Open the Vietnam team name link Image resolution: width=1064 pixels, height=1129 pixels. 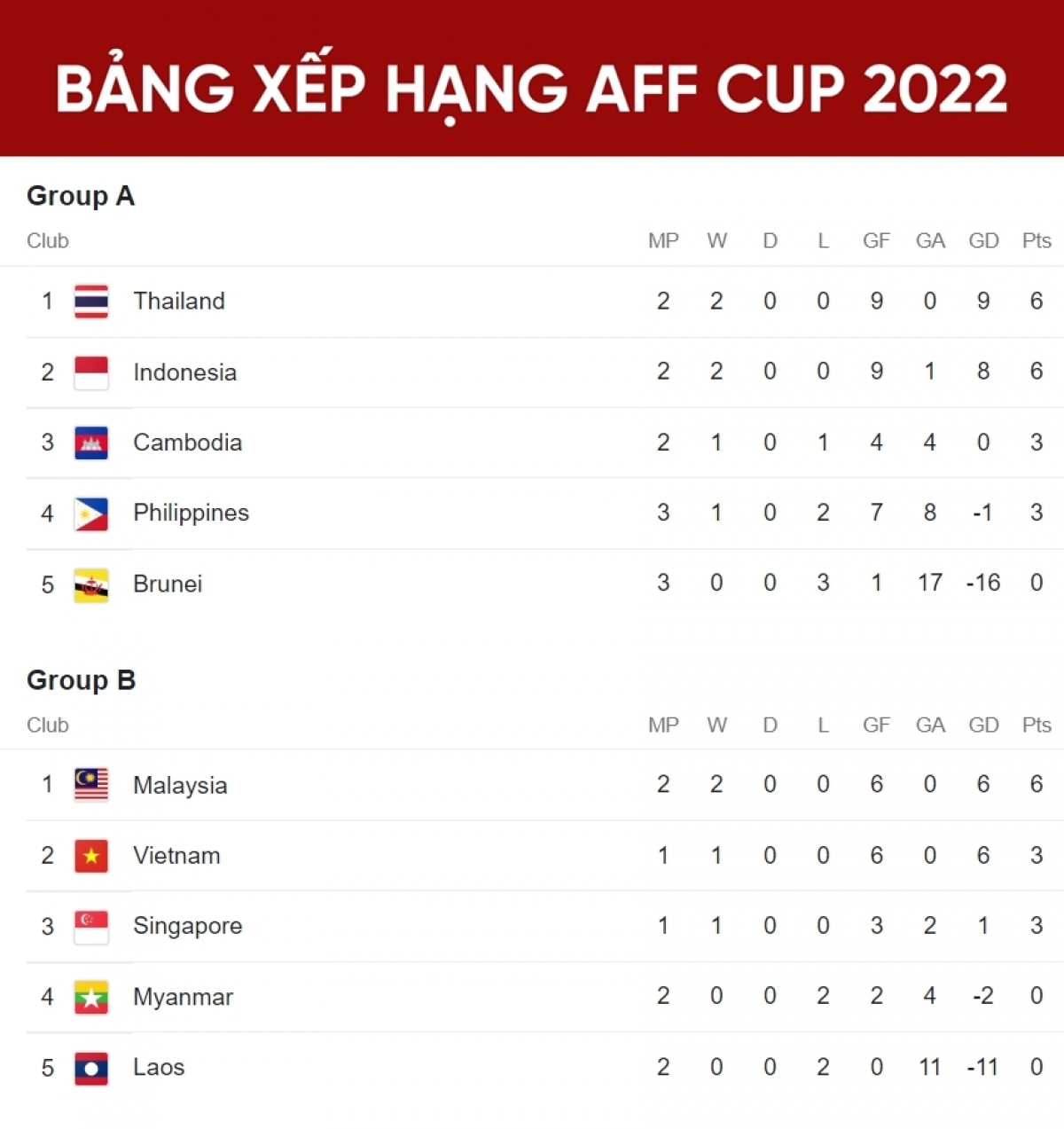tap(176, 856)
